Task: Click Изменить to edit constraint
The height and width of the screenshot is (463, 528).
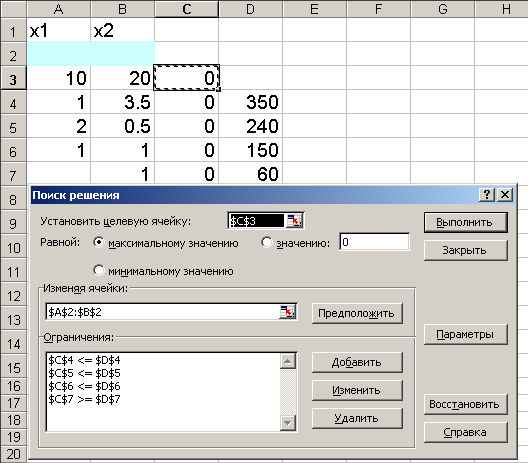Action: (x=357, y=390)
